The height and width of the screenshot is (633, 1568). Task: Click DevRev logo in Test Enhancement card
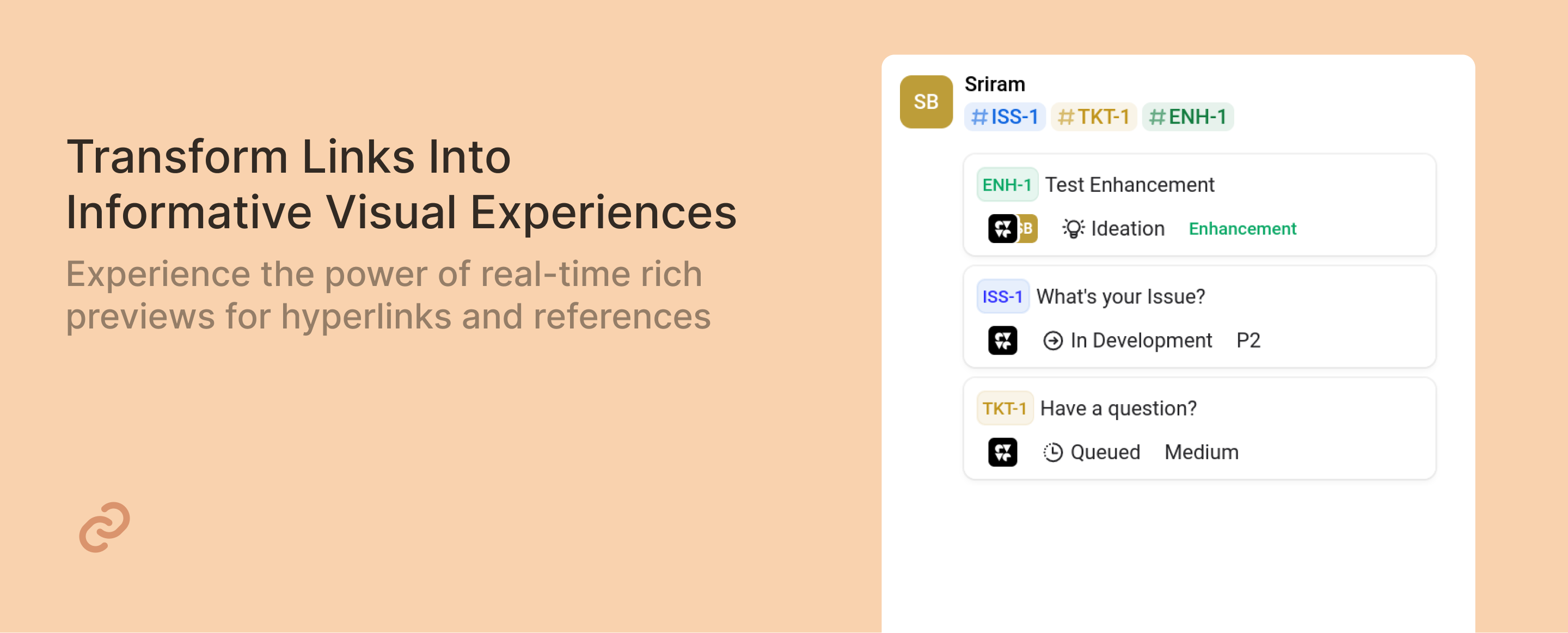pyautogui.click(x=1002, y=228)
